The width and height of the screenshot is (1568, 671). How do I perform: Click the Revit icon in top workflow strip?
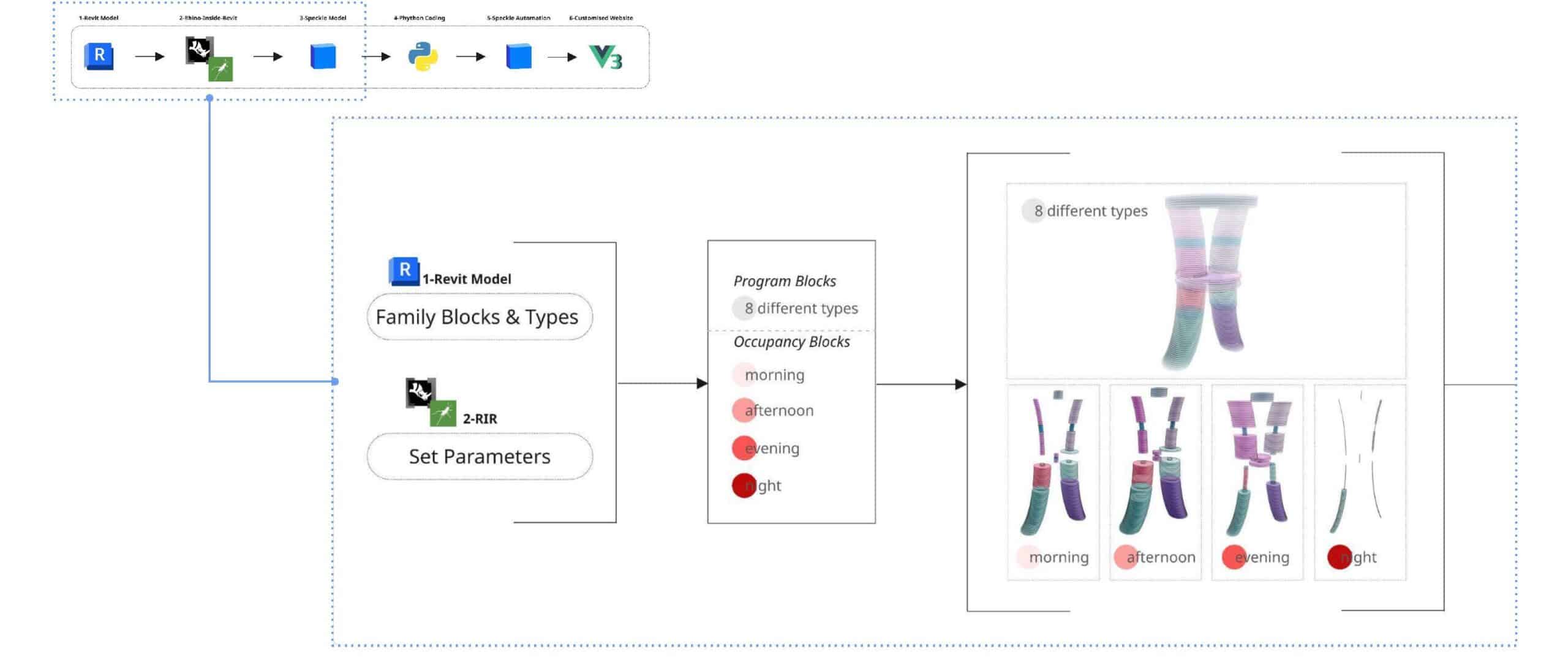pos(99,56)
